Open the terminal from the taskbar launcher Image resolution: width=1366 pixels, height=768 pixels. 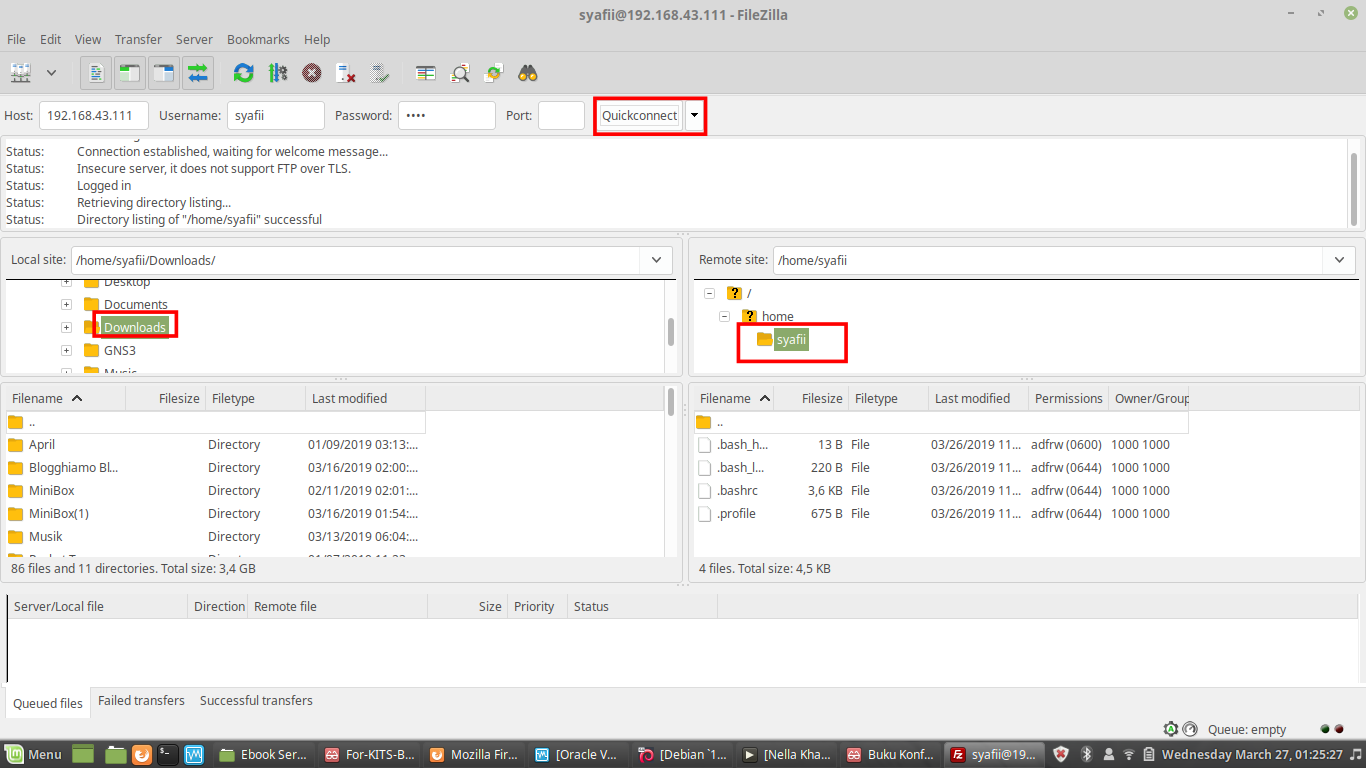point(168,754)
